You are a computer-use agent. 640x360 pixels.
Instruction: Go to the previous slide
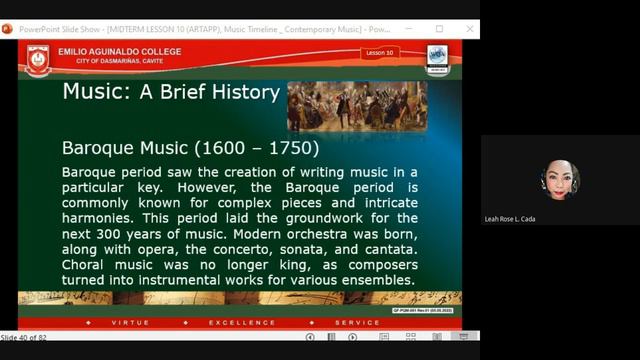[310, 337]
